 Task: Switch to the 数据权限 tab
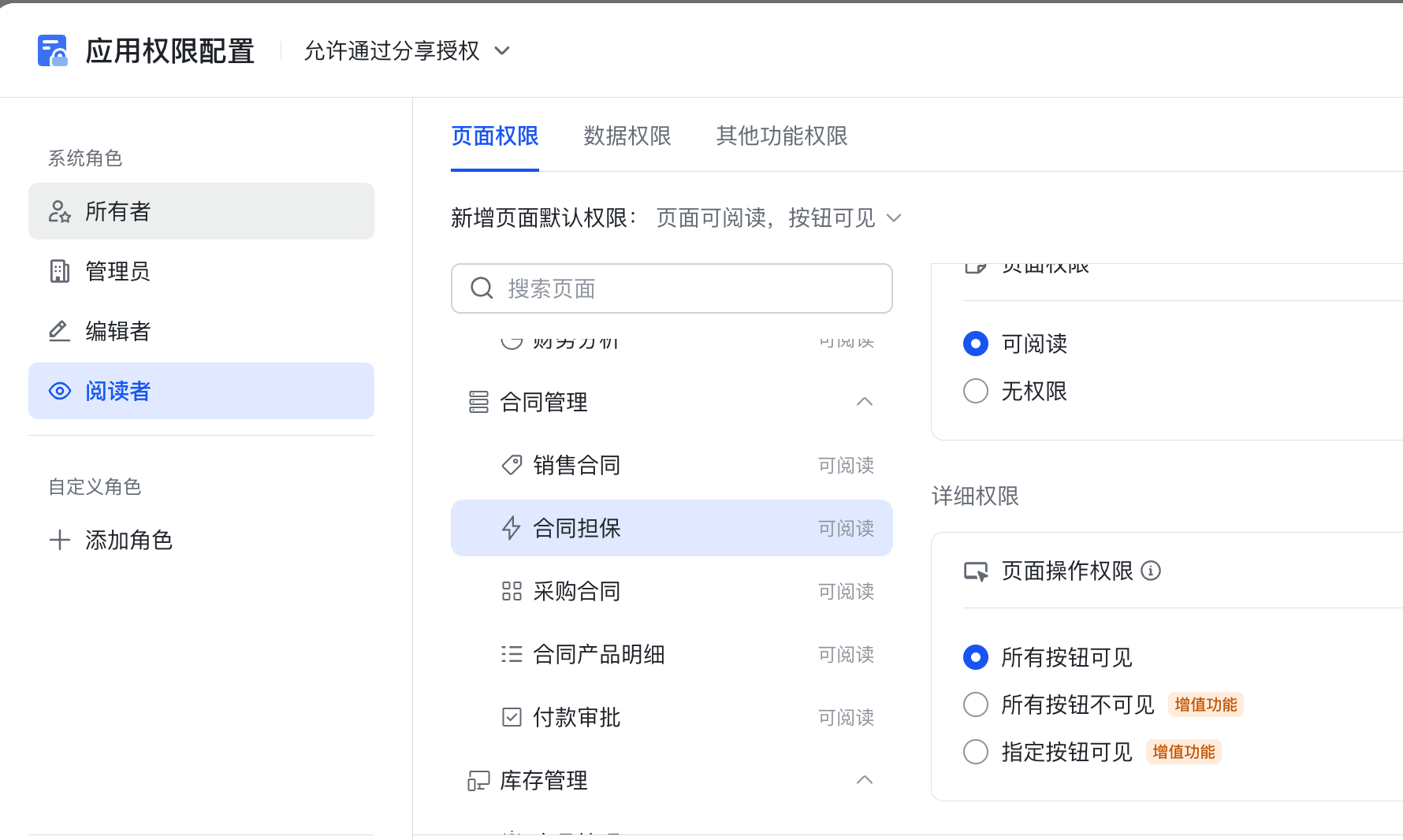click(x=627, y=136)
